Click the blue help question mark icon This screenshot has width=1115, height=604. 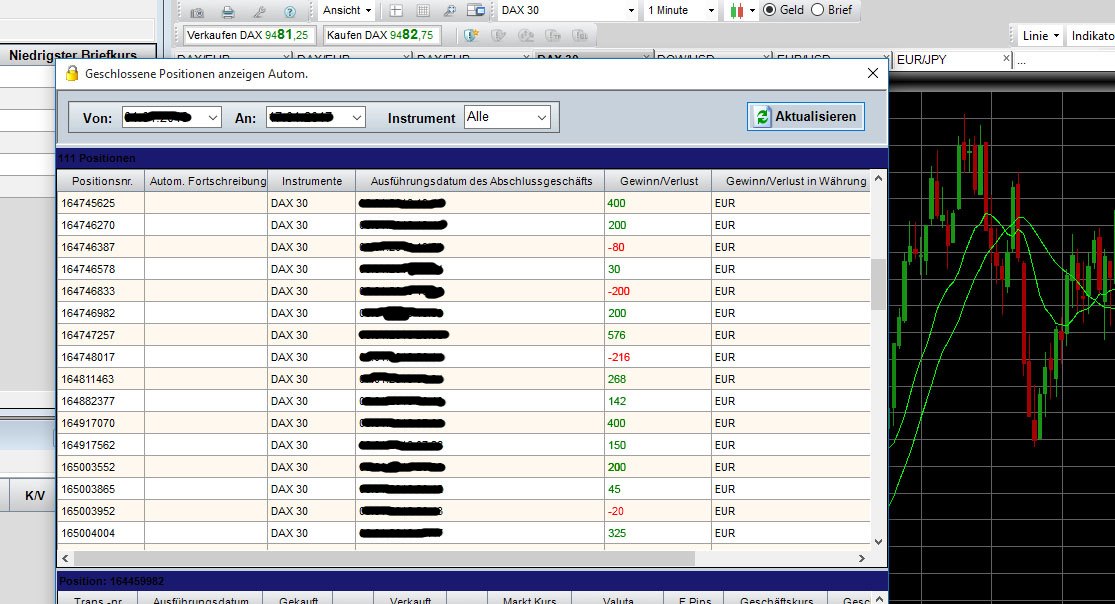pos(290,11)
